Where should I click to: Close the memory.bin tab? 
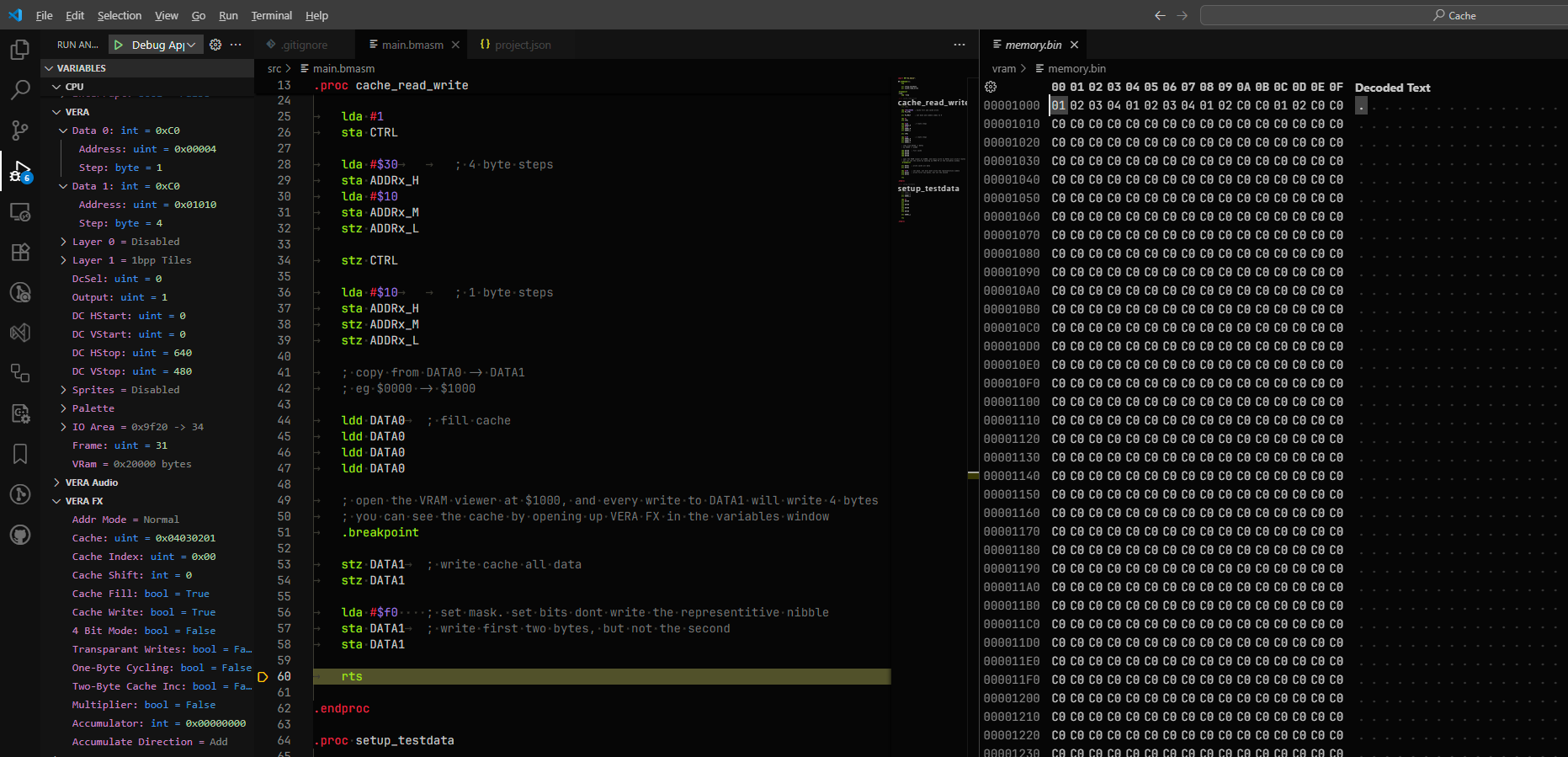(1074, 45)
